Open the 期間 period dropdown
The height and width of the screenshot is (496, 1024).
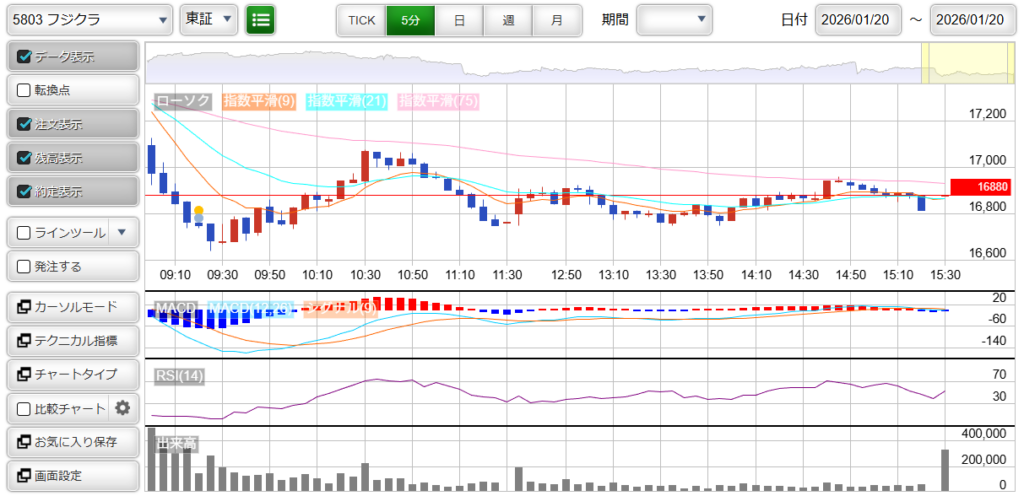pyautogui.click(x=674, y=19)
